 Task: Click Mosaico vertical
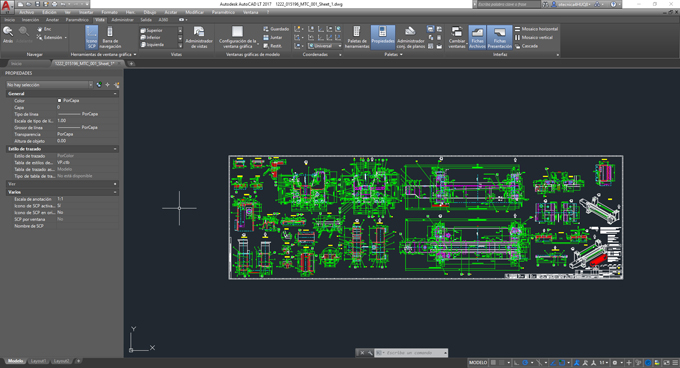pos(533,37)
